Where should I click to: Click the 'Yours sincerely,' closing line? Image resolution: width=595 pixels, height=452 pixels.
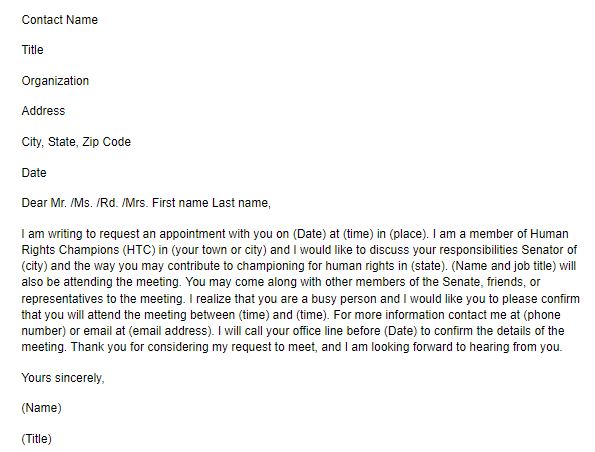click(x=63, y=378)
